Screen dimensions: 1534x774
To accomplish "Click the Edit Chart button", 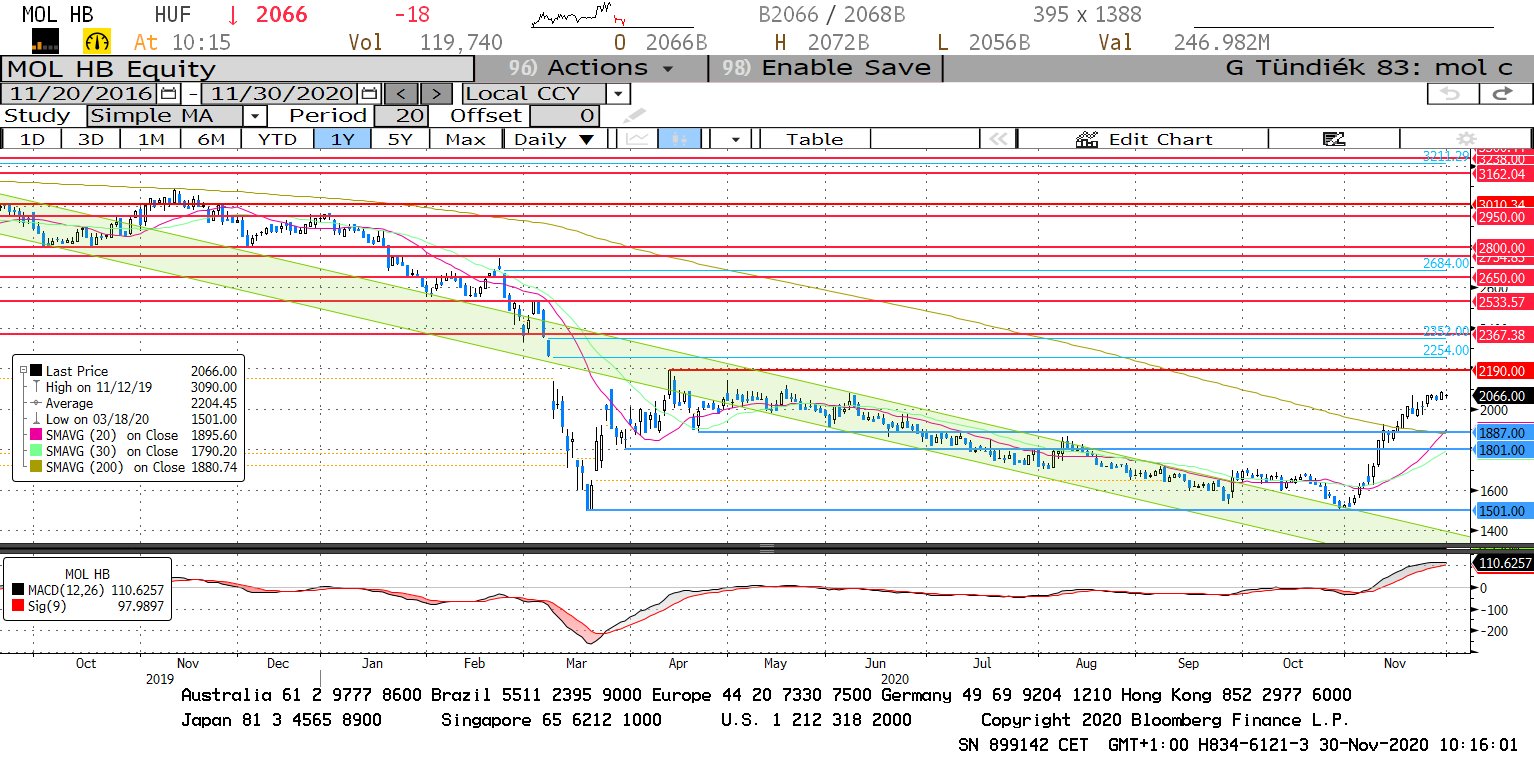I will 1143,139.
